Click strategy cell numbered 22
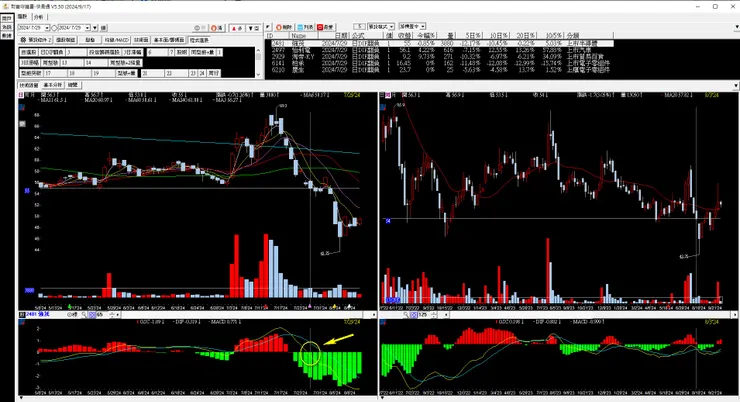The image size is (740, 402). click(176, 73)
